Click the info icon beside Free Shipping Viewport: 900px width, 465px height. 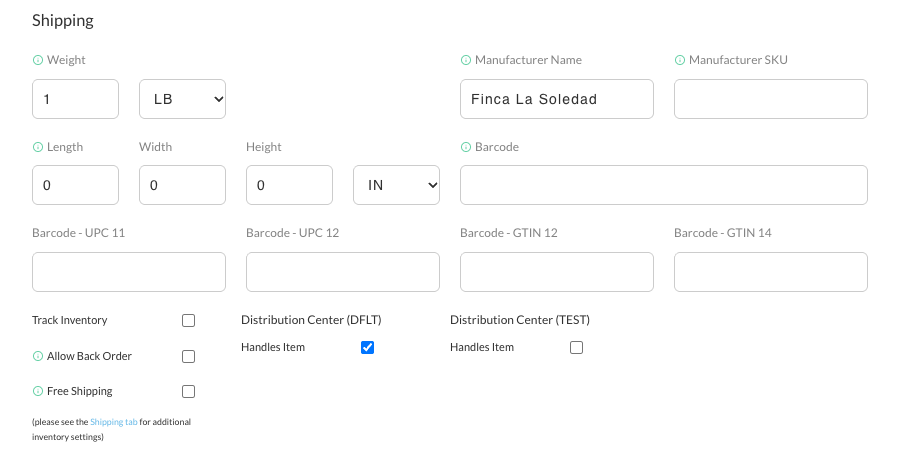tap(38, 391)
